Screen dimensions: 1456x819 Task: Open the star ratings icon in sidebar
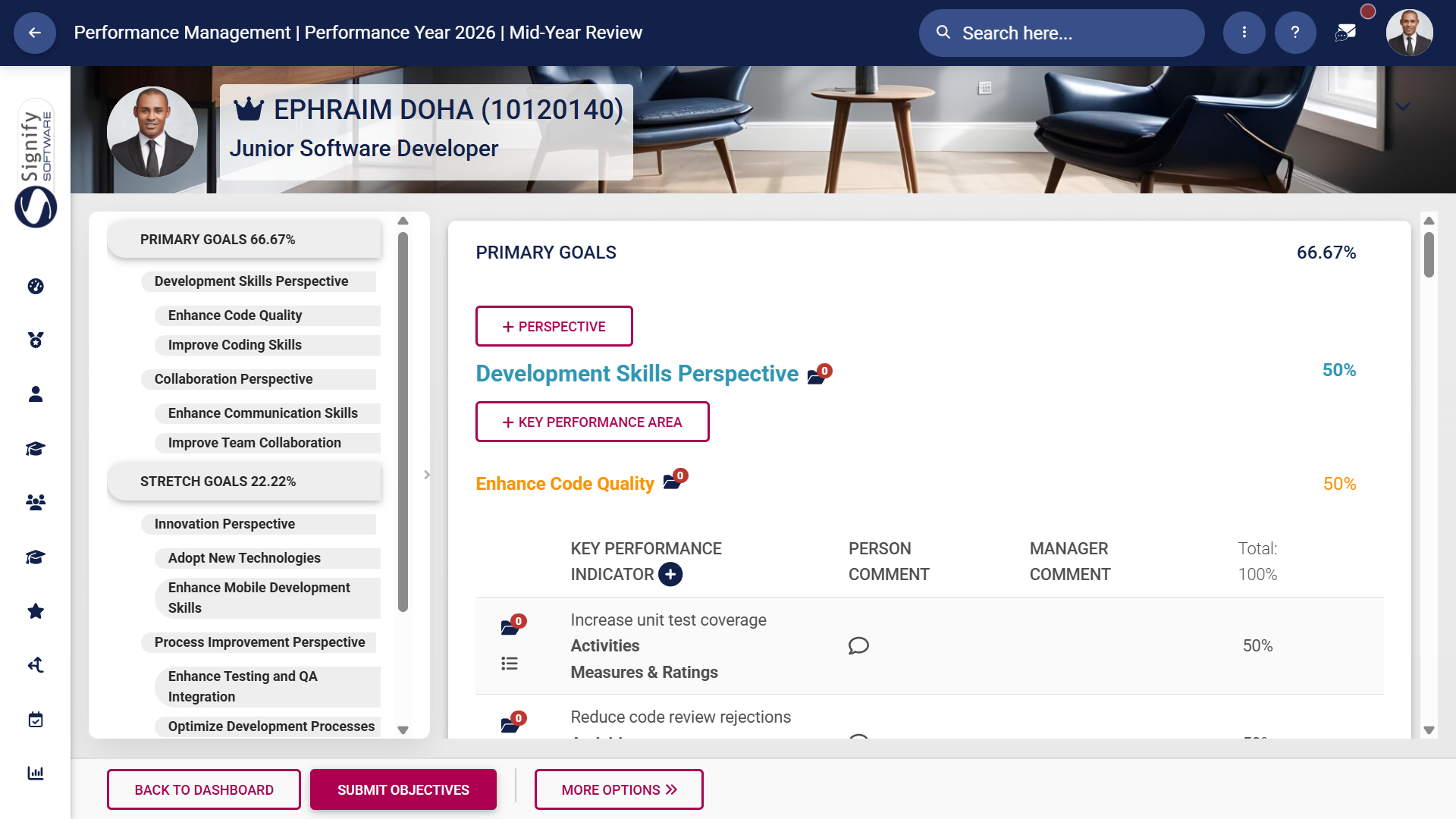coord(35,611)
